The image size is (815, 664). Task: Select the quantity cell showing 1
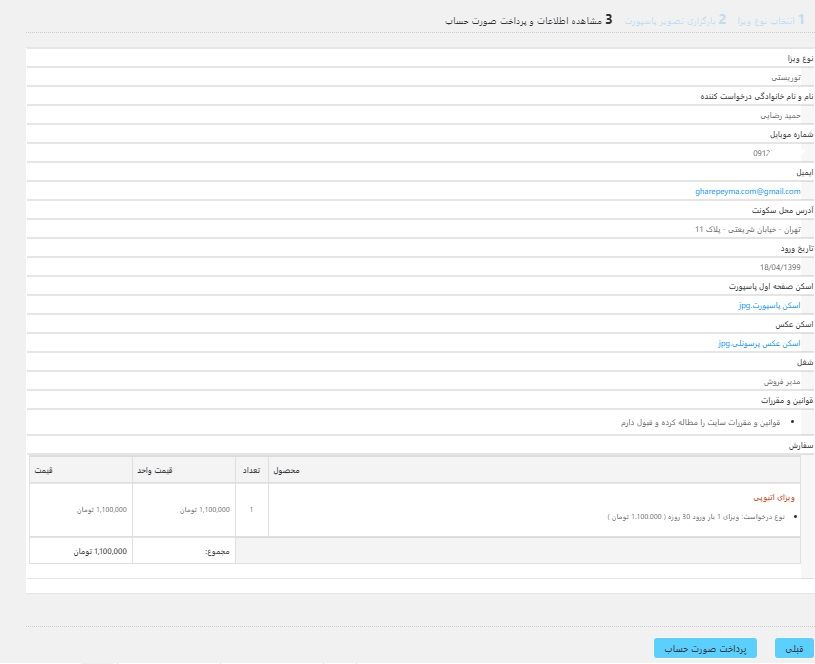pos(252,510)
